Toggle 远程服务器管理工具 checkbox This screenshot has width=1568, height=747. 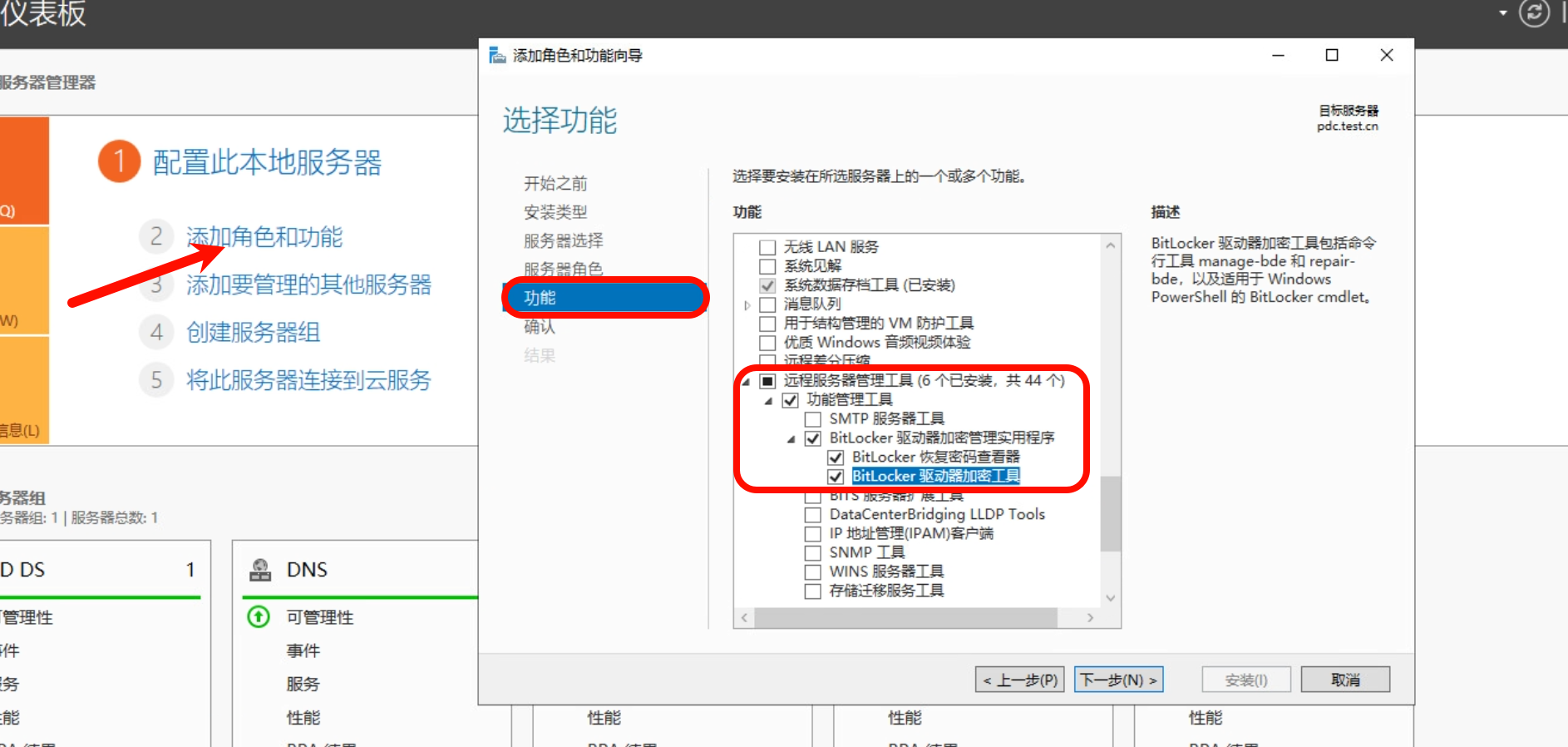pyautogui.click(x=767, y=381)
